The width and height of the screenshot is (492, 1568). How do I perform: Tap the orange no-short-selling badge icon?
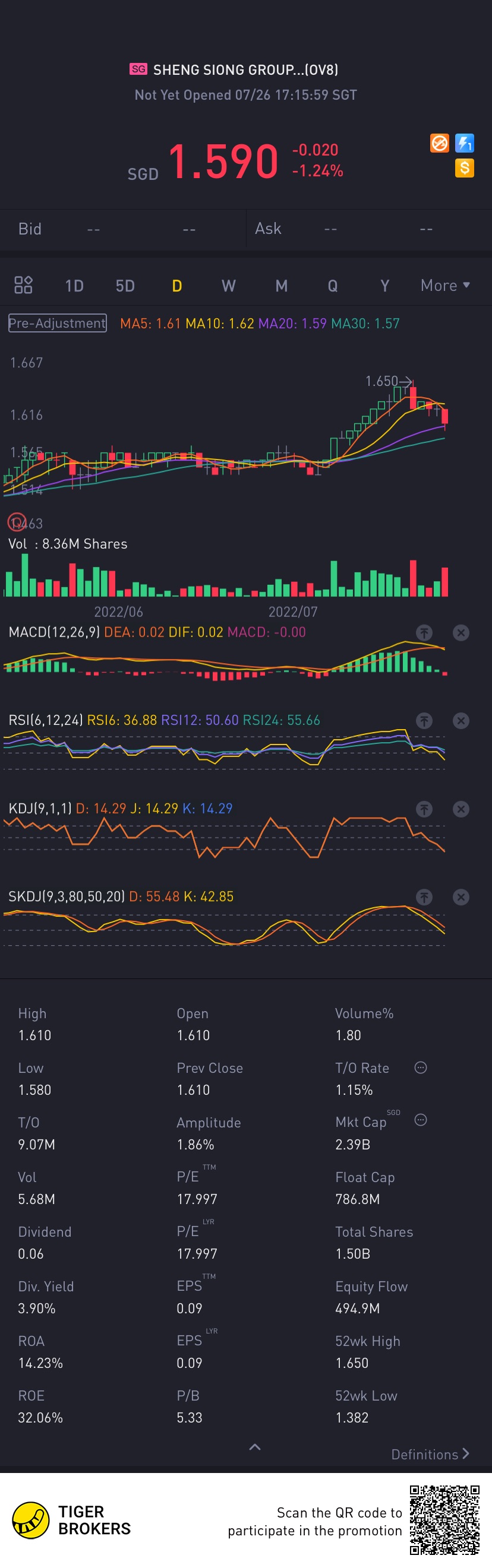440,143
